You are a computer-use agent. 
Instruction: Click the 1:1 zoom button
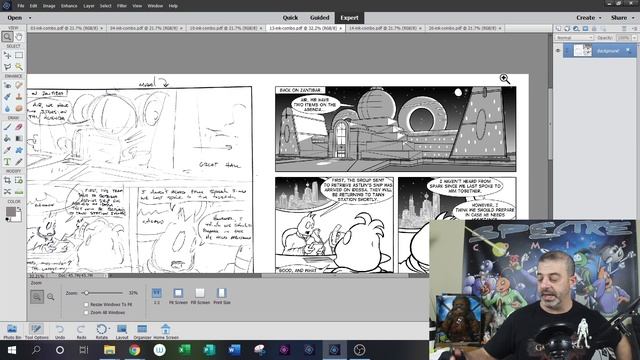[x=157, y=296]
